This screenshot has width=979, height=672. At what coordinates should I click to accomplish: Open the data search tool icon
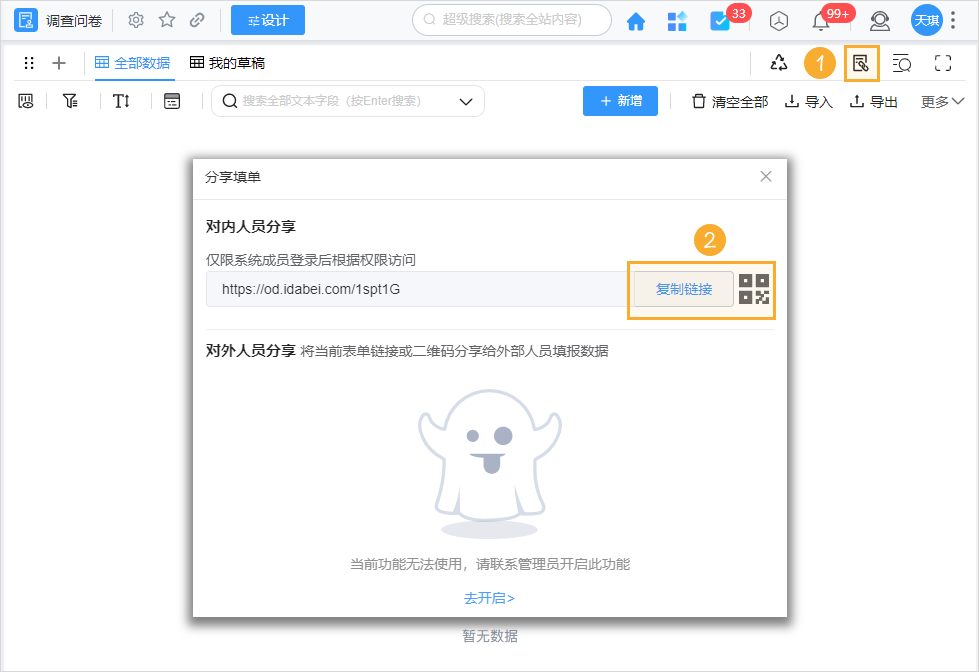[901, 62]
